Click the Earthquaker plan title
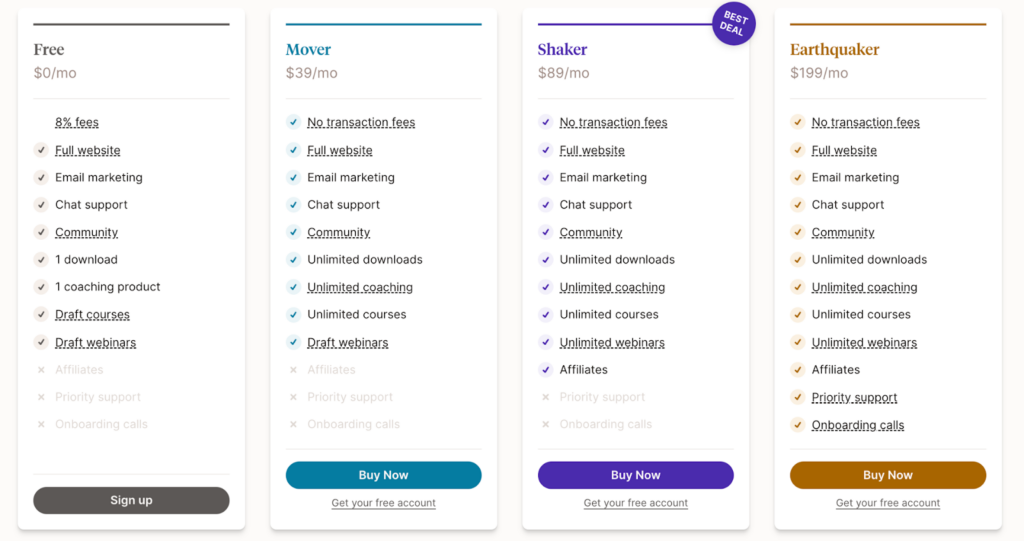1024x541 pixels. coord(834,49)
